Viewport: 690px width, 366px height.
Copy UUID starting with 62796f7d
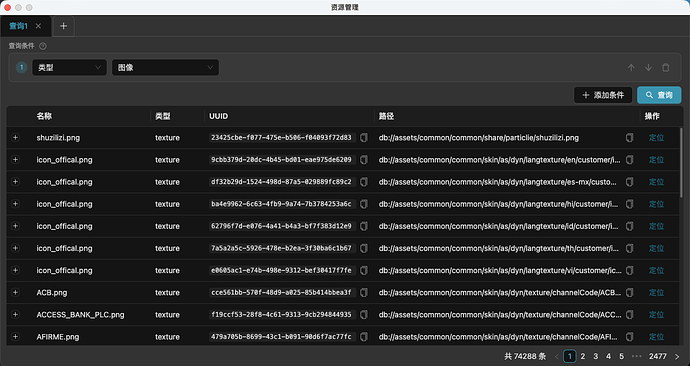[364, 226]
